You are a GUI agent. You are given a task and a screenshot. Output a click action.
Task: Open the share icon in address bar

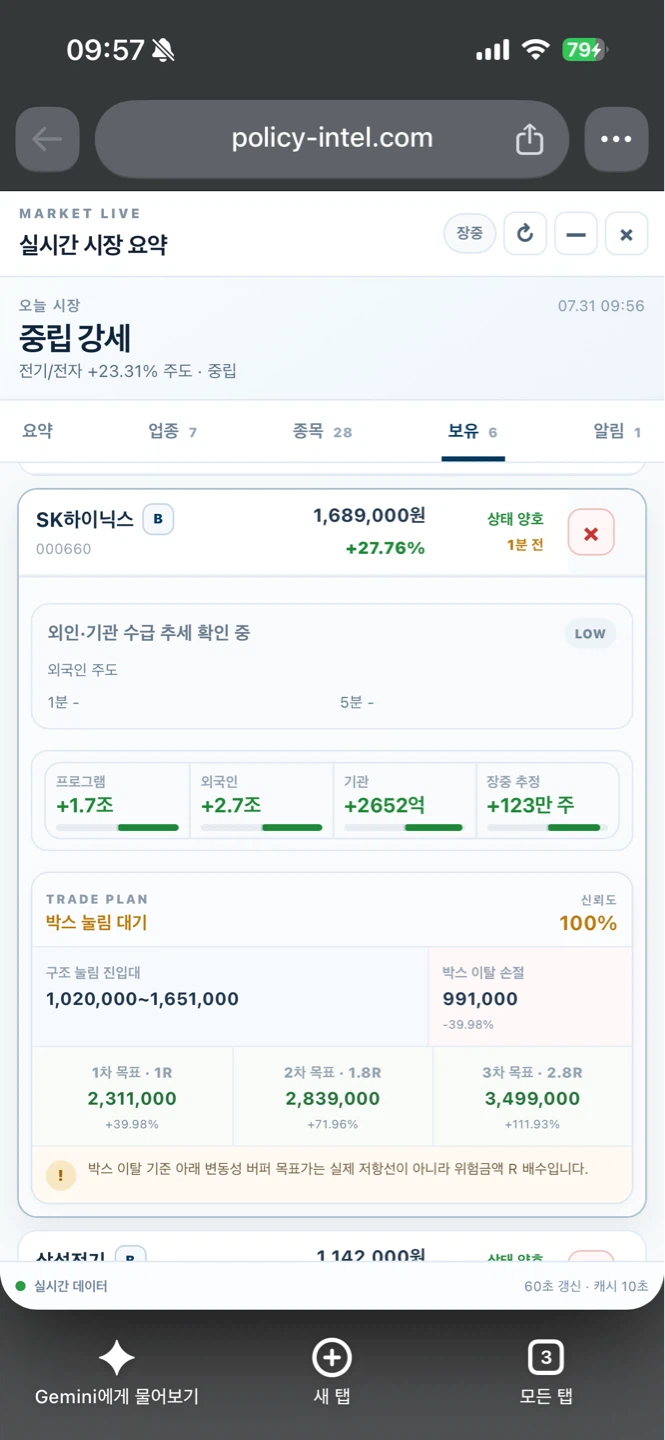529,140
